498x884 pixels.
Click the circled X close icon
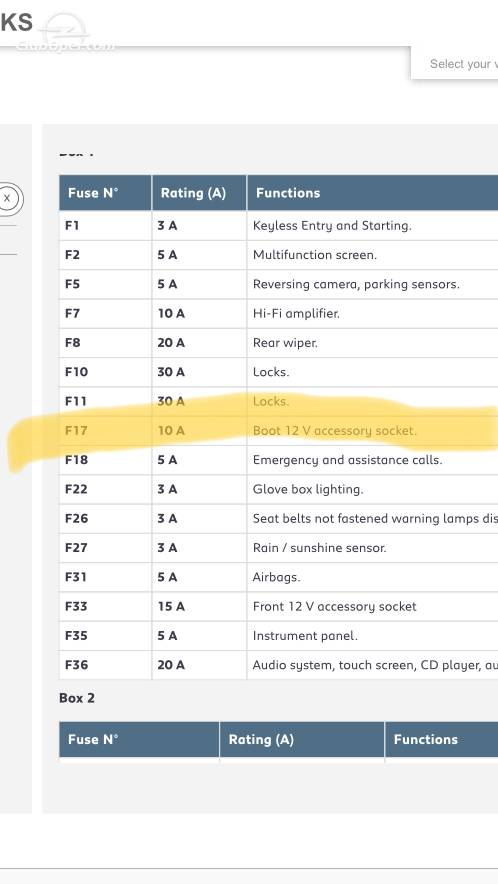point(7,198)
